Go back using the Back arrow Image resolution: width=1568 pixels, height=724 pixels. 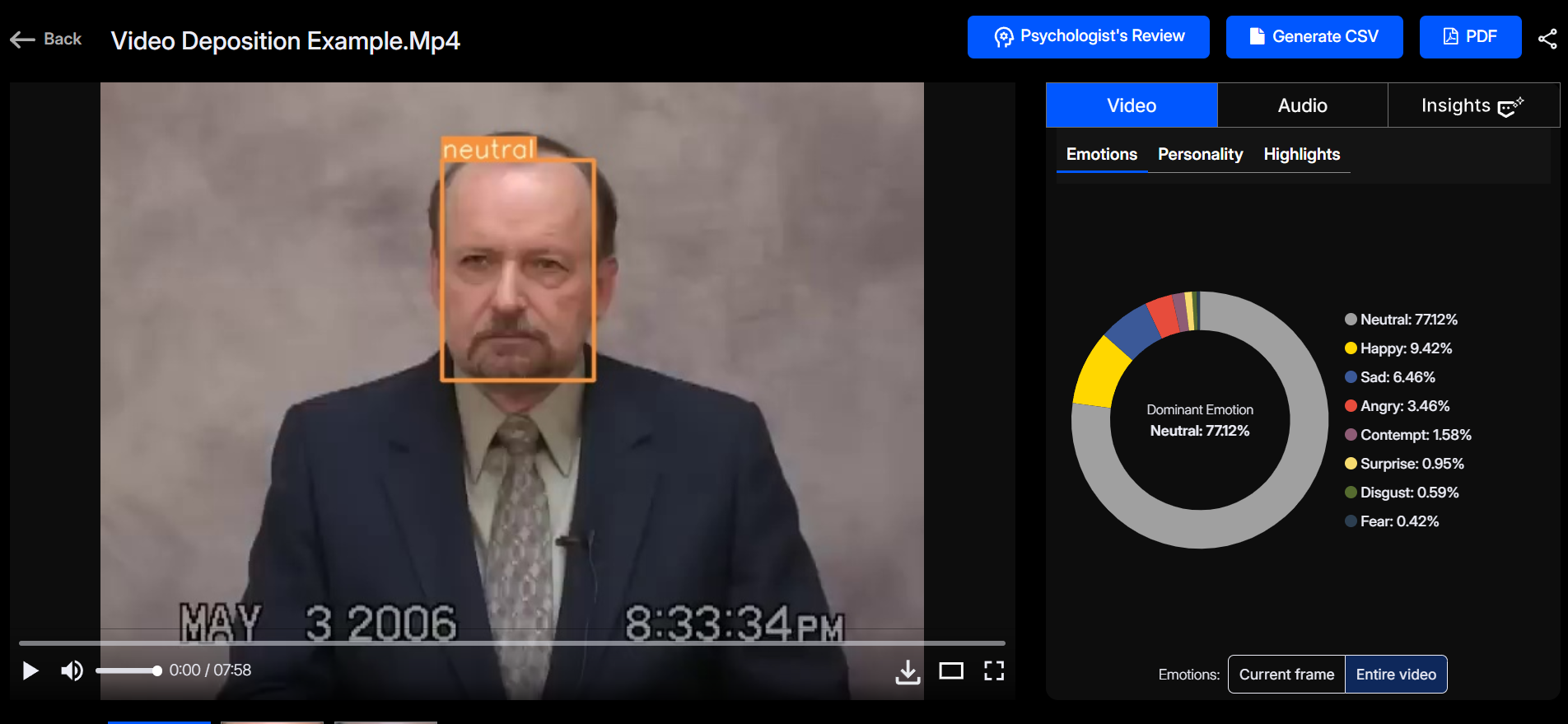[x=45, y=39]
